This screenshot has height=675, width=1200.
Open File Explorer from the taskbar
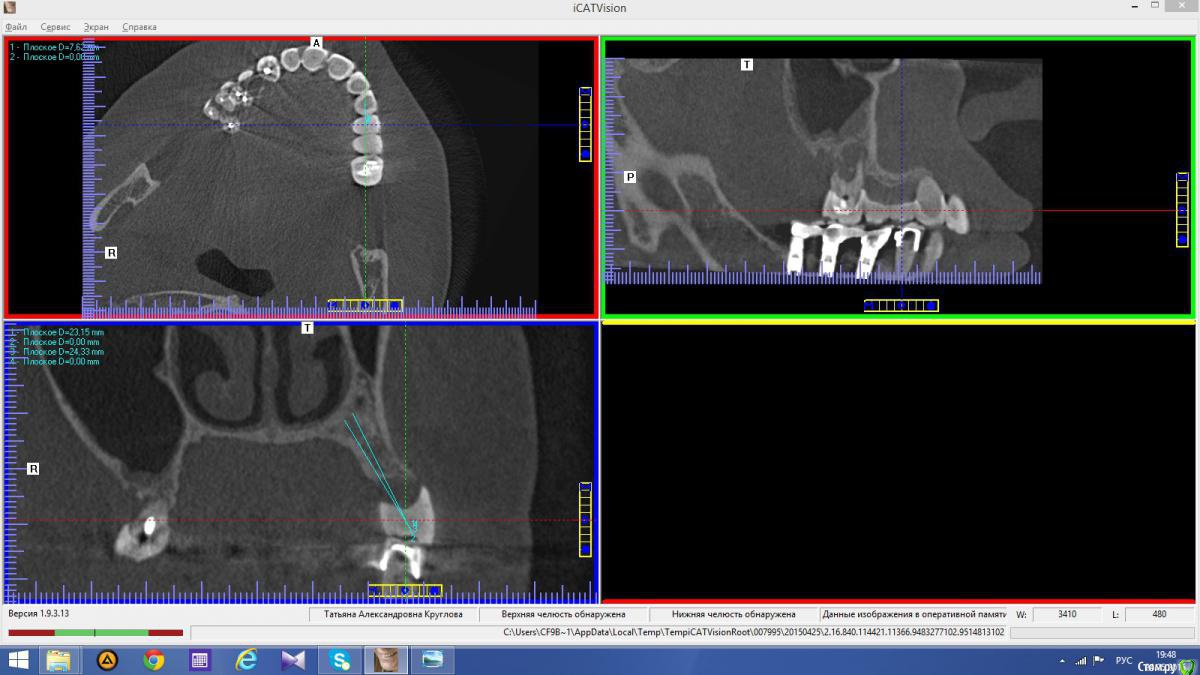point(59,660)
